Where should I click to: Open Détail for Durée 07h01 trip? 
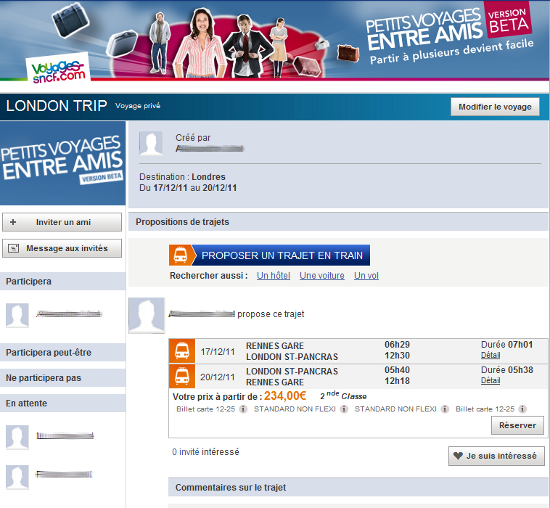(x=490, y=355)
